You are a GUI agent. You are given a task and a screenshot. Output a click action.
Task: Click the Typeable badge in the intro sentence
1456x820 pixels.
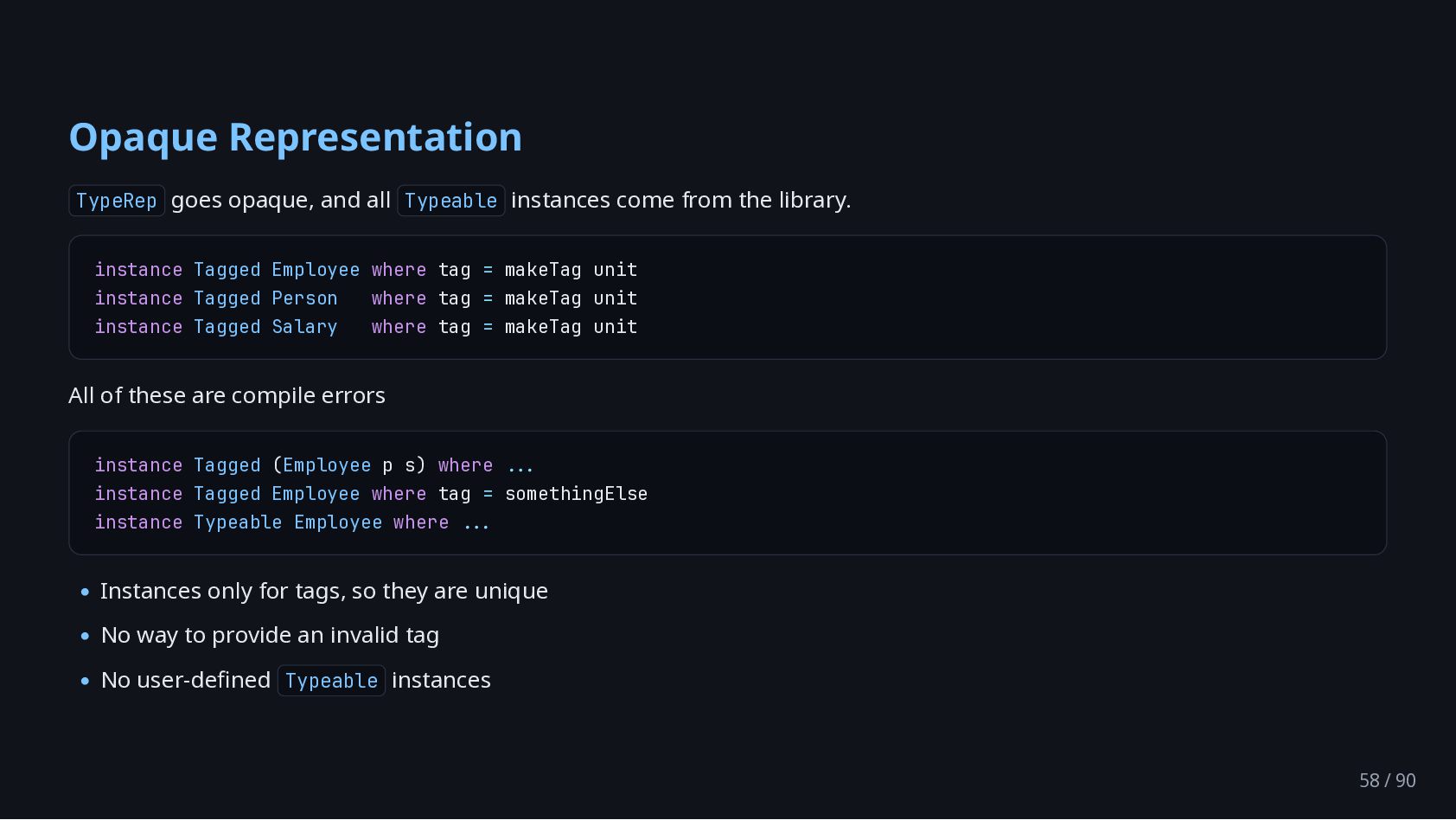click(451, 201)
